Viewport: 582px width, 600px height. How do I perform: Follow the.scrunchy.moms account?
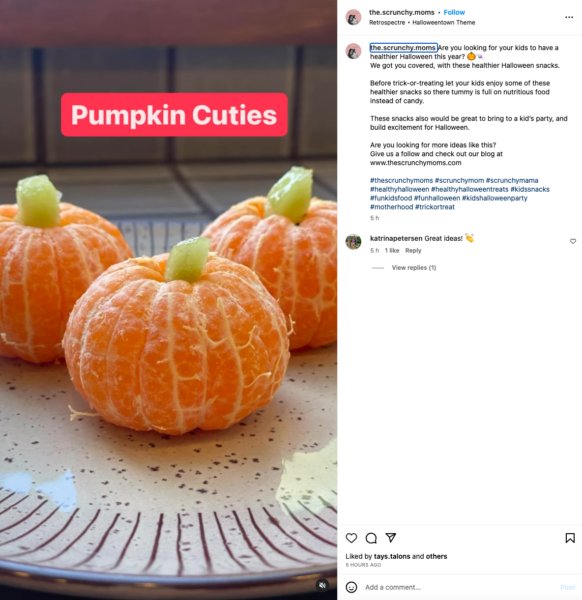pos(454,12)
